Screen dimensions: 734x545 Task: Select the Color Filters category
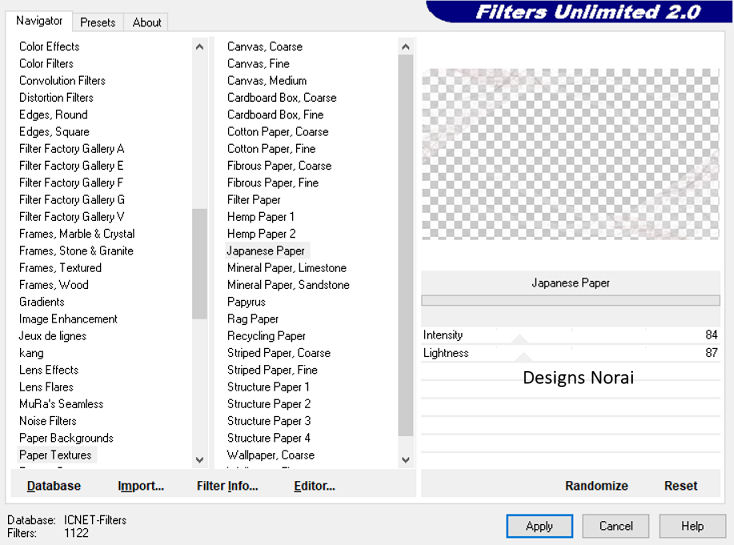pyautogui.click(x=46, y=63)
